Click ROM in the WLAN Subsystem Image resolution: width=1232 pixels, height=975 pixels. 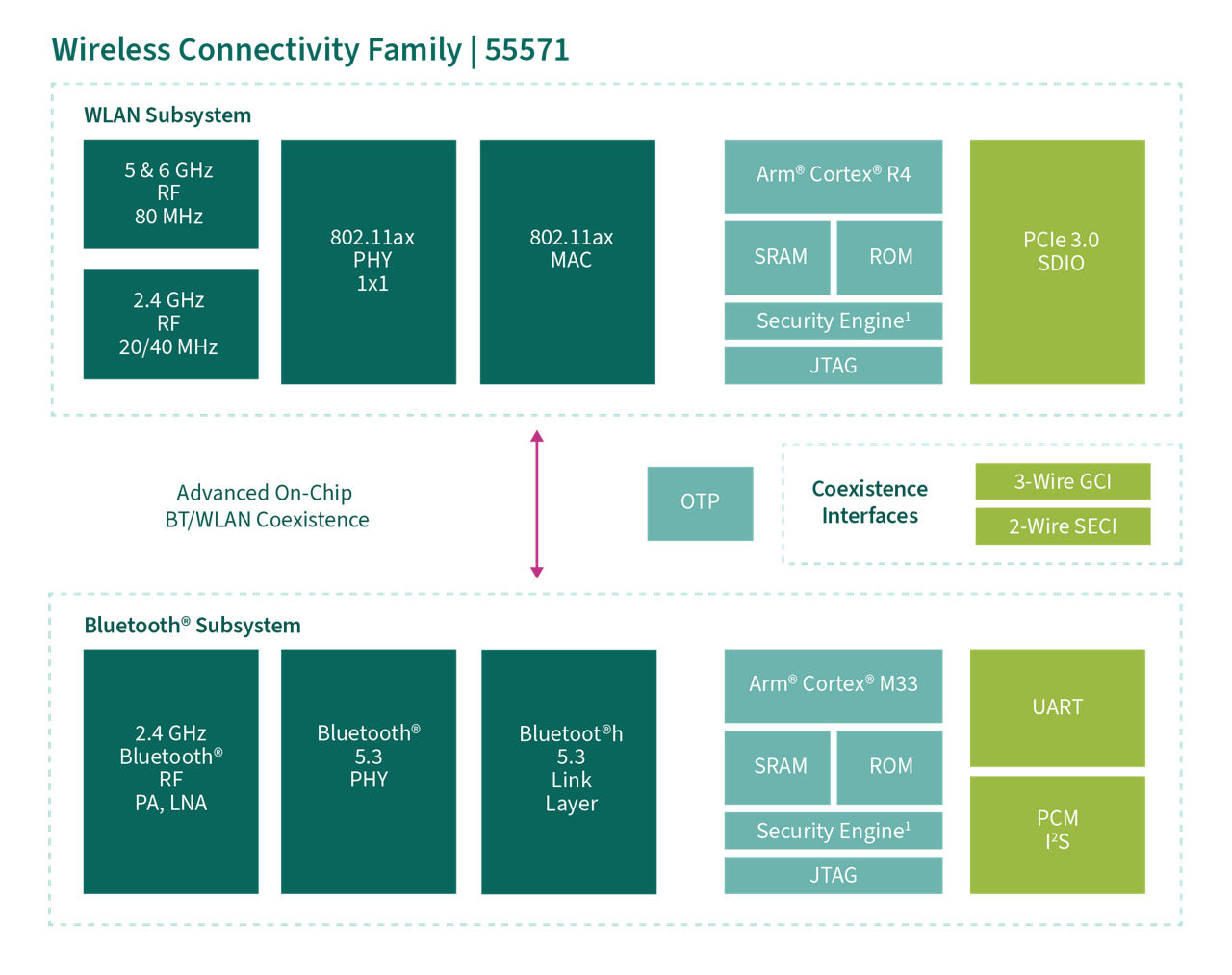[889, 258]
